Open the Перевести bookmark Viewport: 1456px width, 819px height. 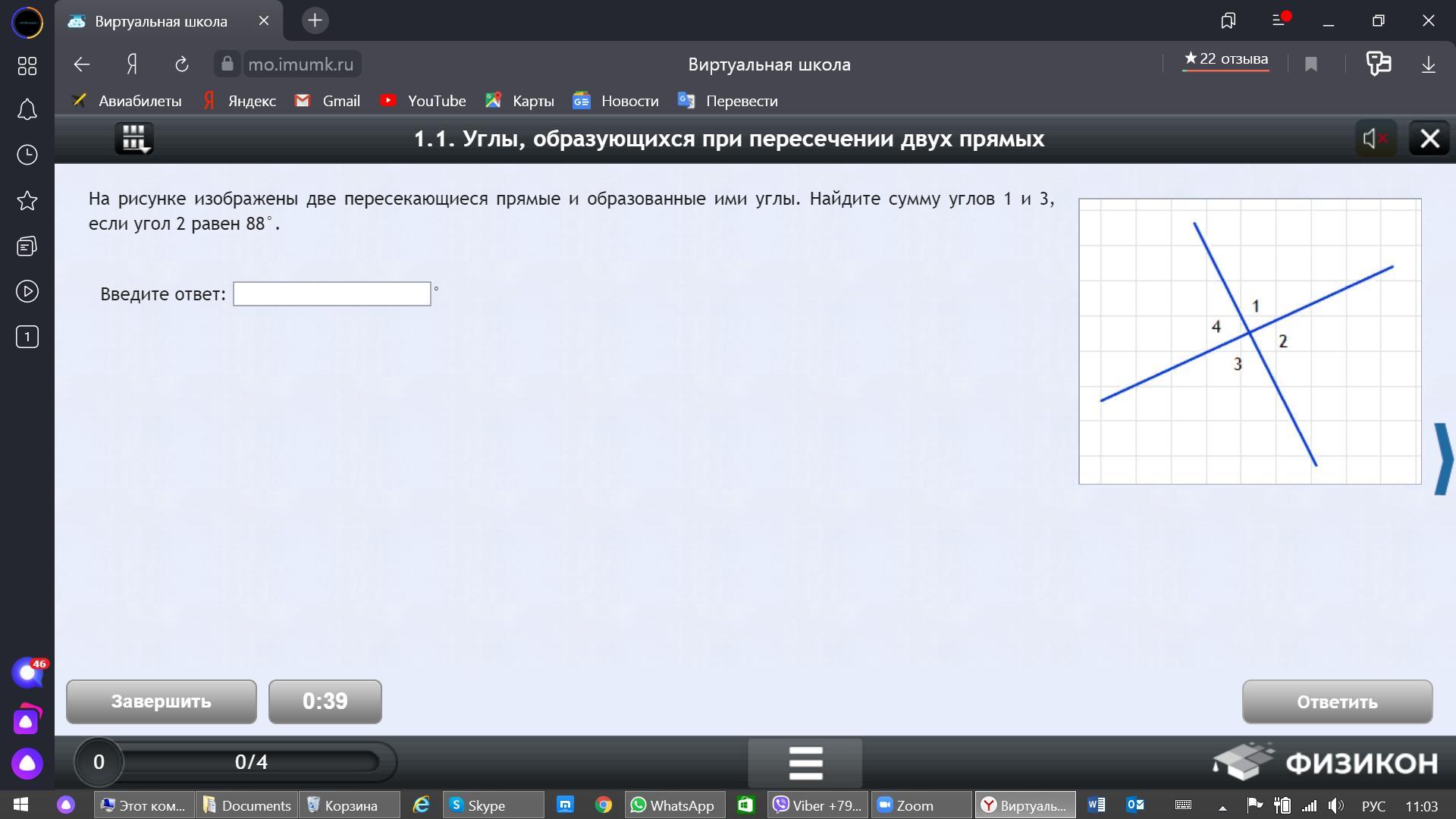(728, 101)
